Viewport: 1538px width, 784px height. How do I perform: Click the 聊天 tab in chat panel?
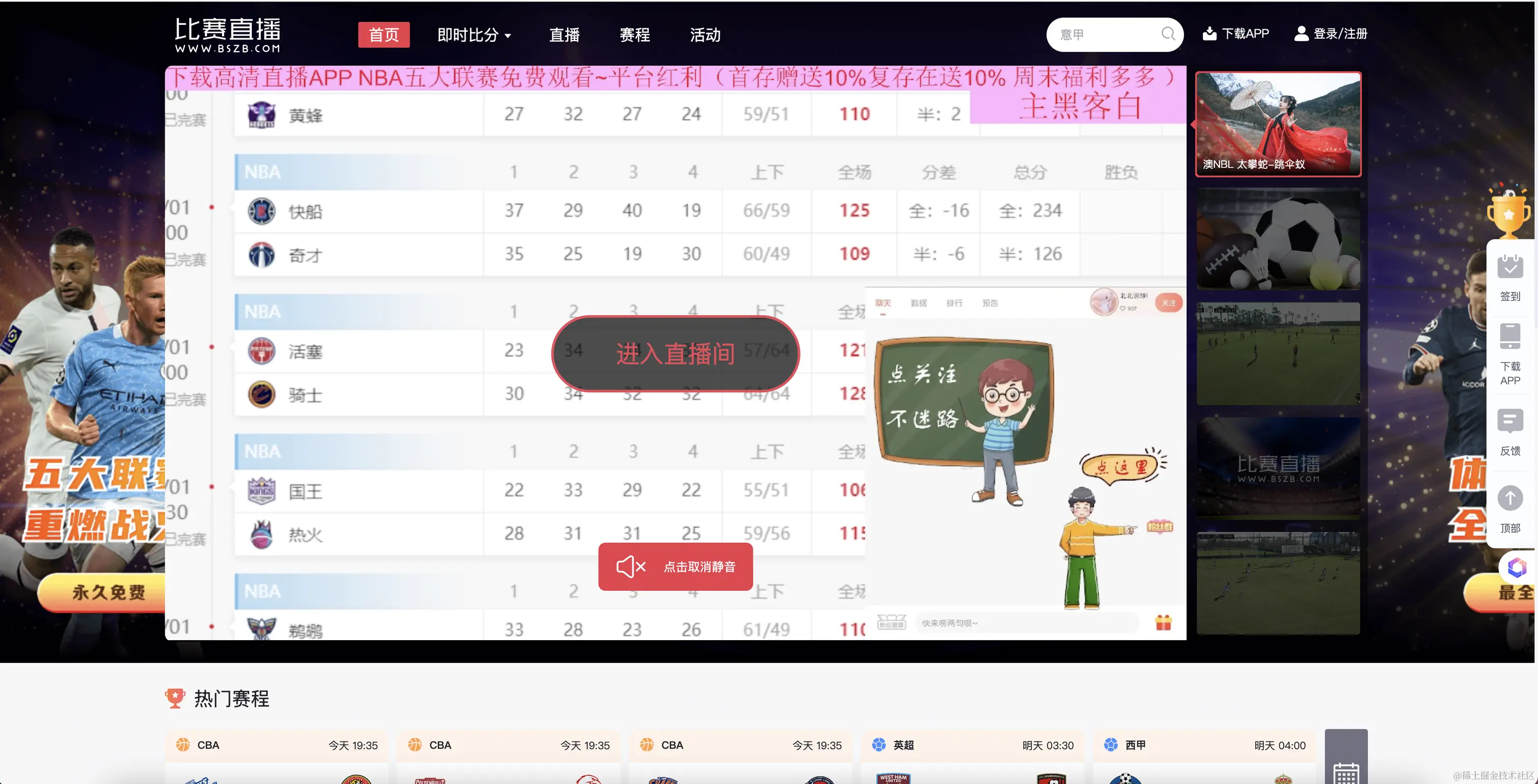882,303
